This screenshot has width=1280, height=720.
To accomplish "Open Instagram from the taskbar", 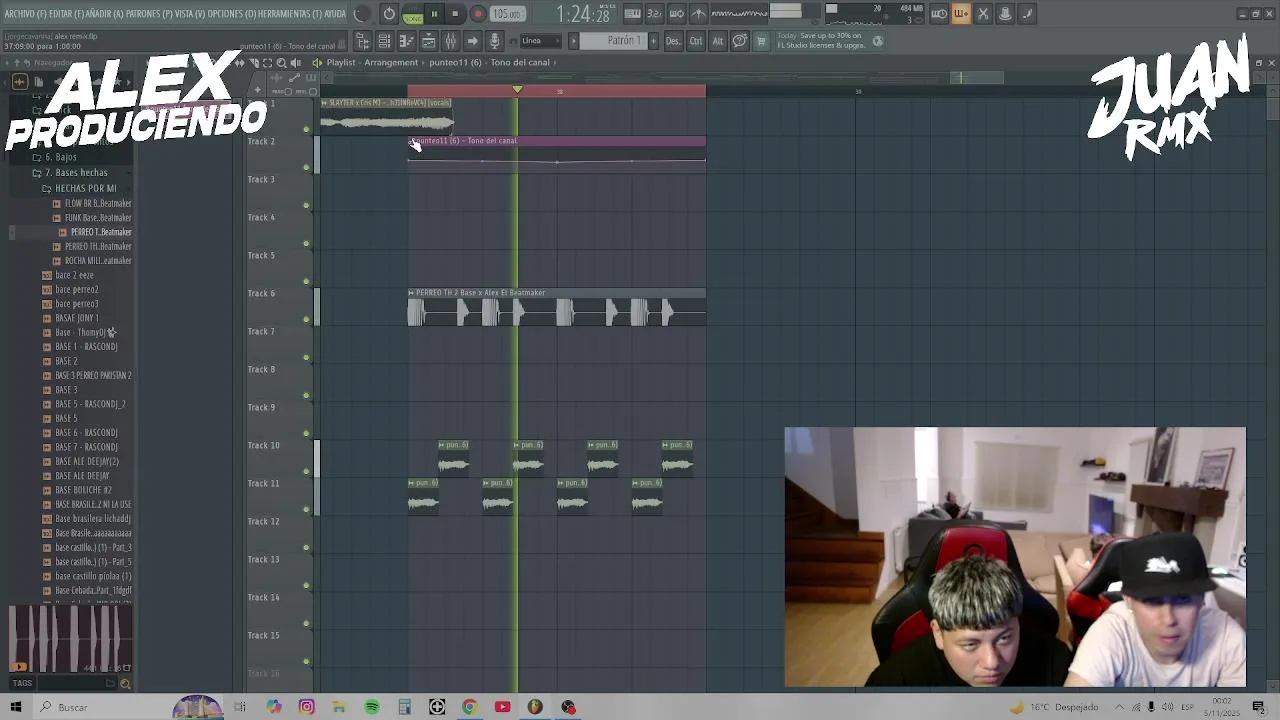I will [306, 707].
